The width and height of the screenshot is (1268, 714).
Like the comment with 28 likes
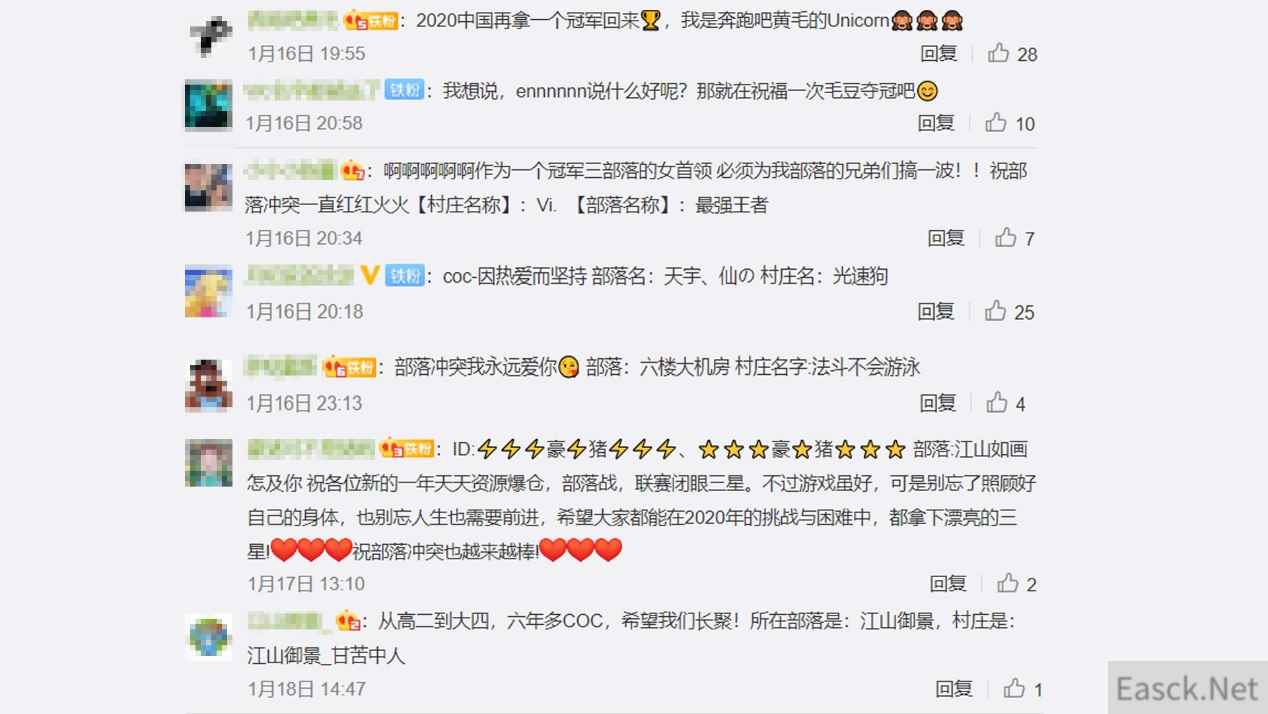click(x=999, y=53)
